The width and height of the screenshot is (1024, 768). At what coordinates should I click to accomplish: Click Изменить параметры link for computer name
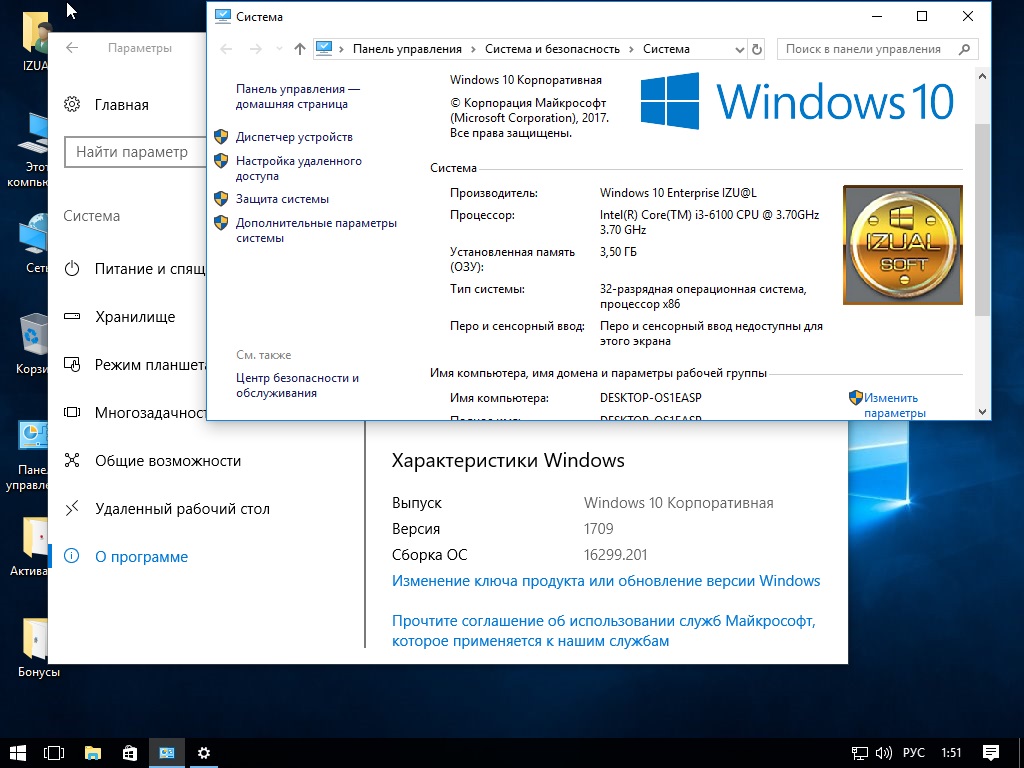click(895, 405)
